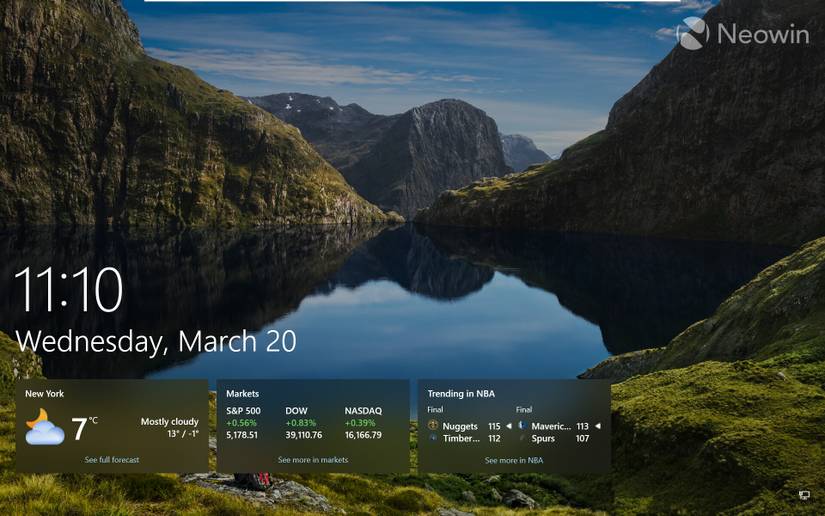Click the Mavericks team logo

coord(522,425)
